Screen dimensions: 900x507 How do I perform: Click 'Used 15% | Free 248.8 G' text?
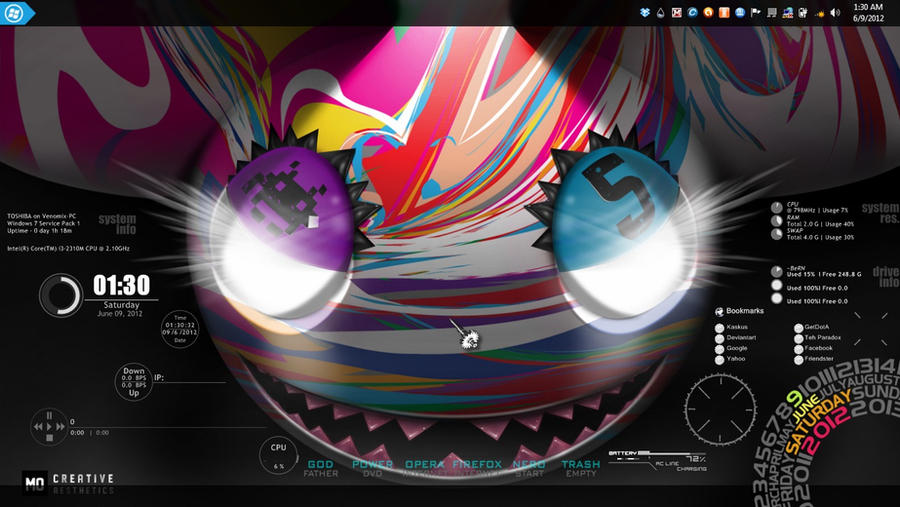(x=824, y=274)
